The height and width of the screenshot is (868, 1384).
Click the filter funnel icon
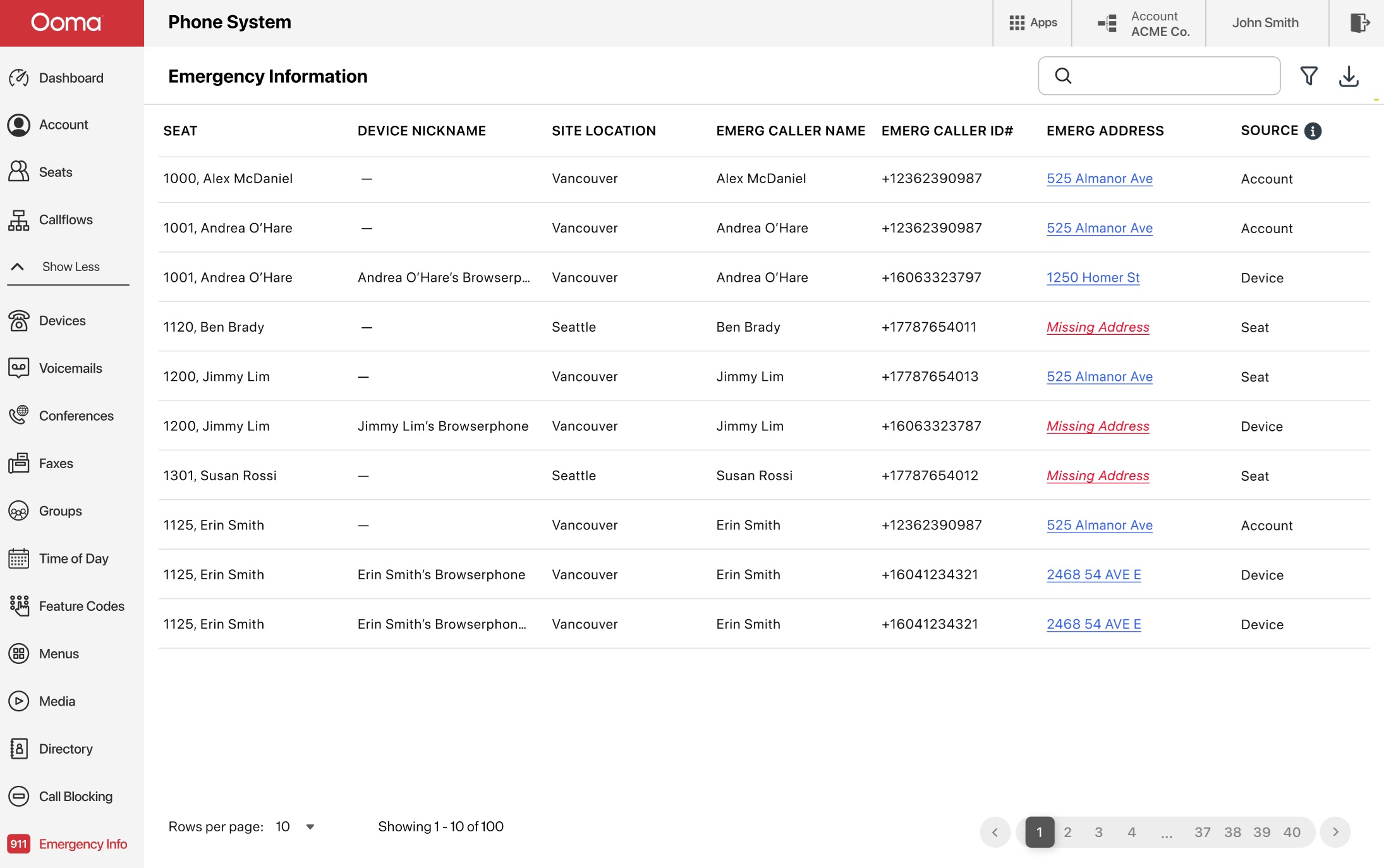pos(1309,76)
